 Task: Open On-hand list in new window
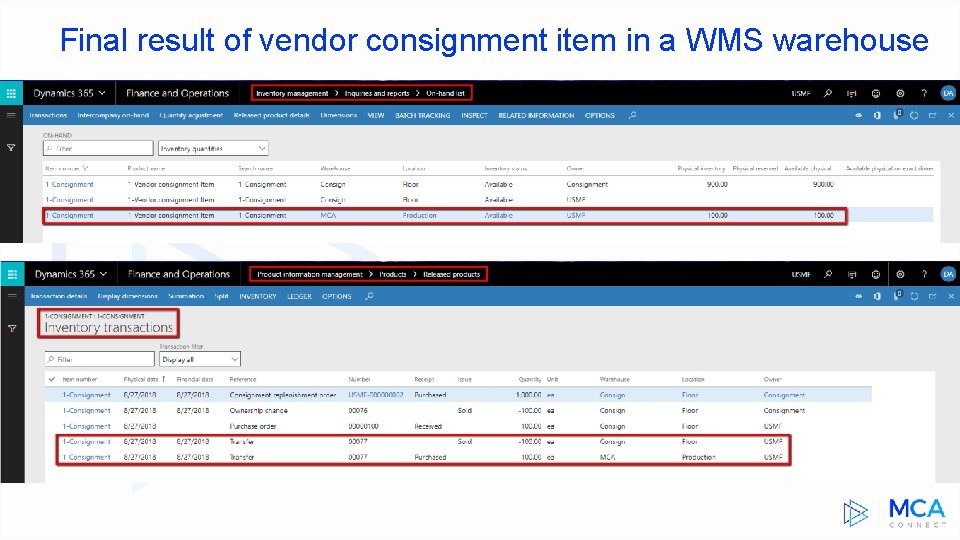click(x=932, y=115)
